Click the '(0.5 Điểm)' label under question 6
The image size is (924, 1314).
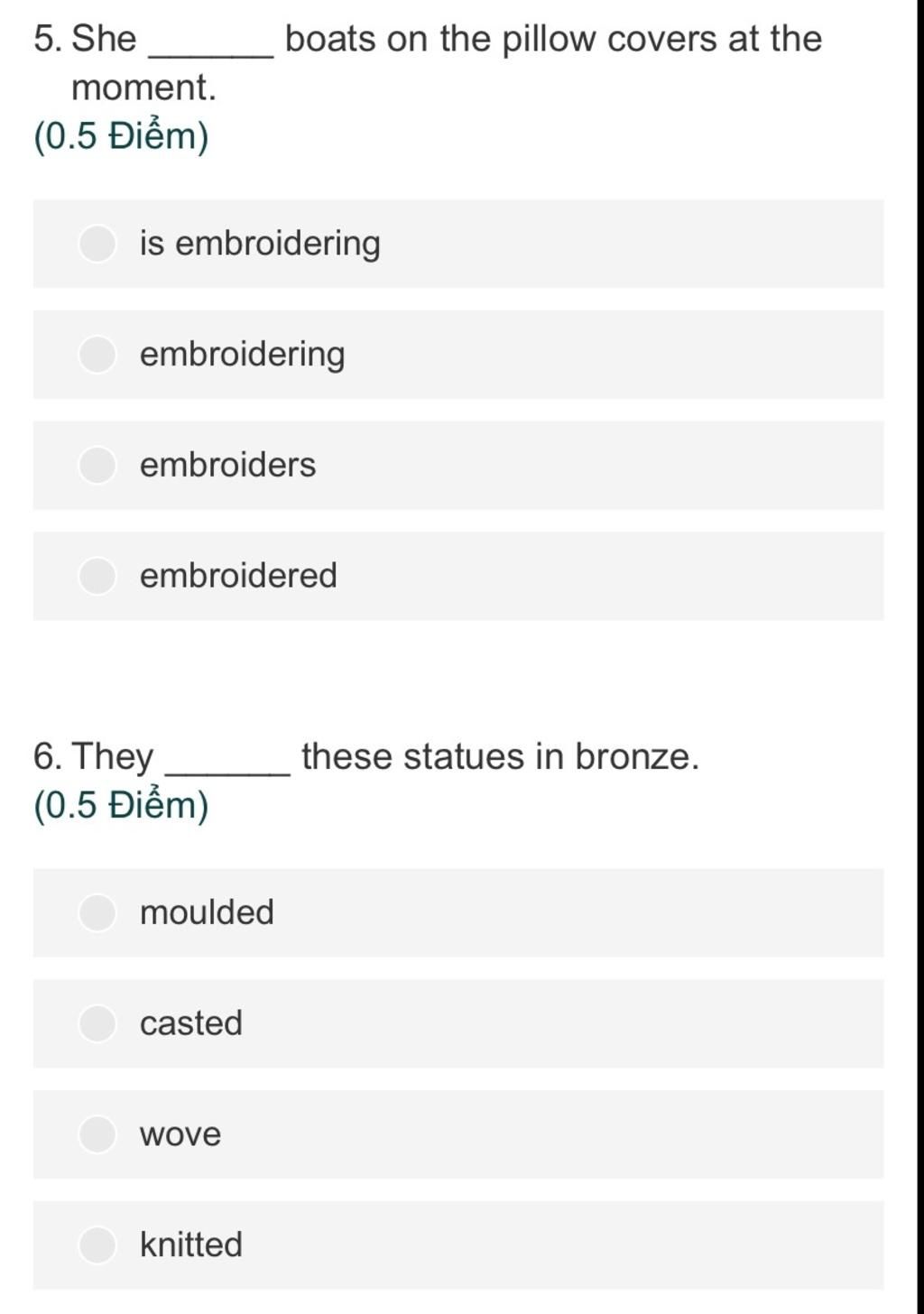click(x=121, y=805)
